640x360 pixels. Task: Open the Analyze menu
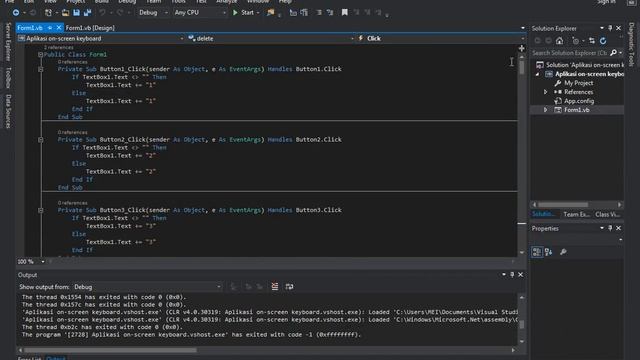227,2
